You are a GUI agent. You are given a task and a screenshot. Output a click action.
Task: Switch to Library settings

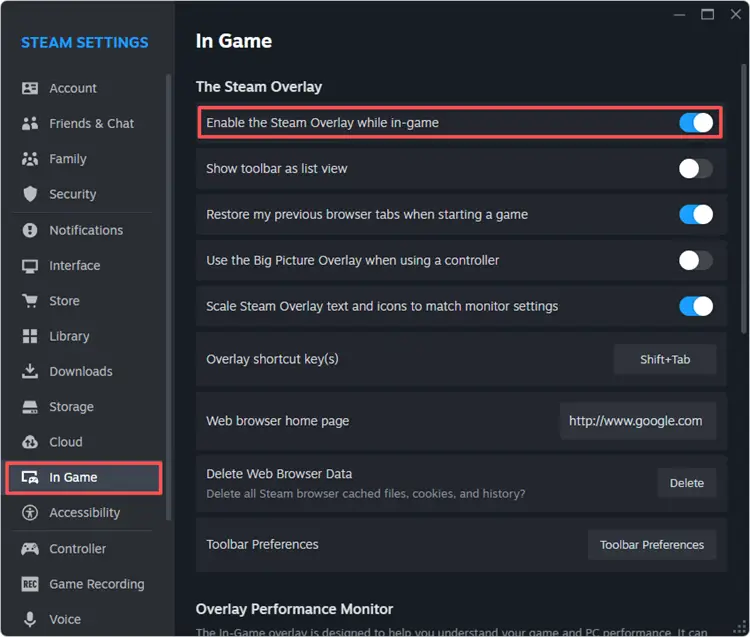tap(86, 336)
